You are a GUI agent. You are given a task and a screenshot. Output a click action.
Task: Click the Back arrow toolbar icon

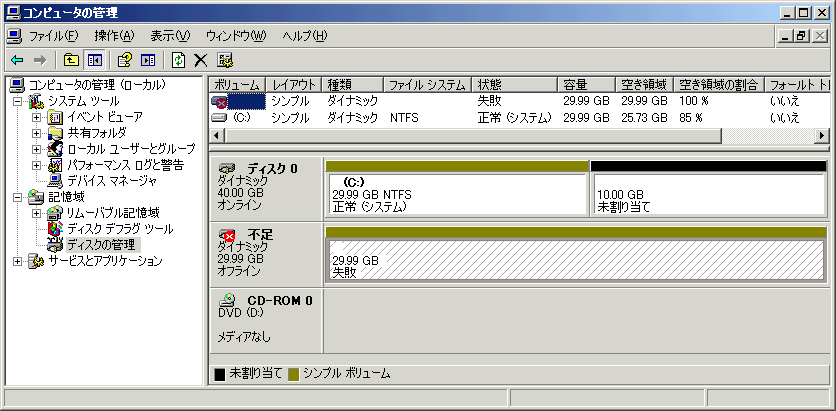17,60
